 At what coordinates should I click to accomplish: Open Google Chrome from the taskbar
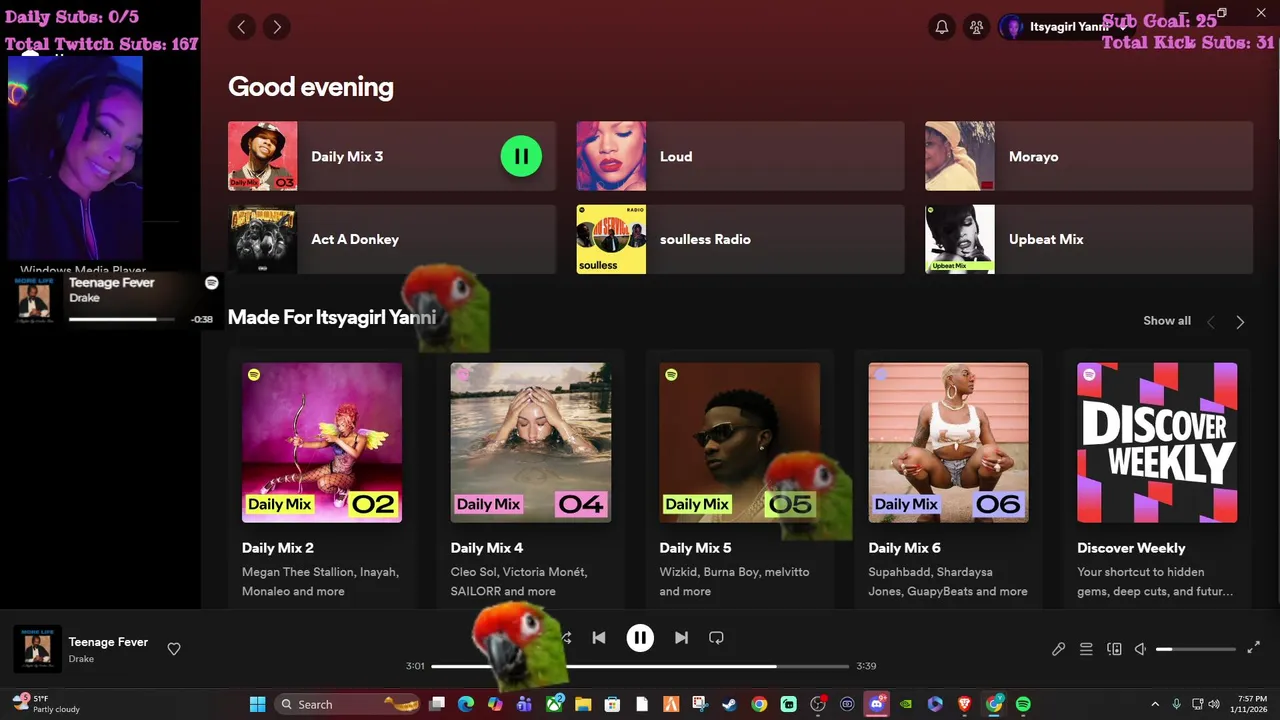coord(759,704)
